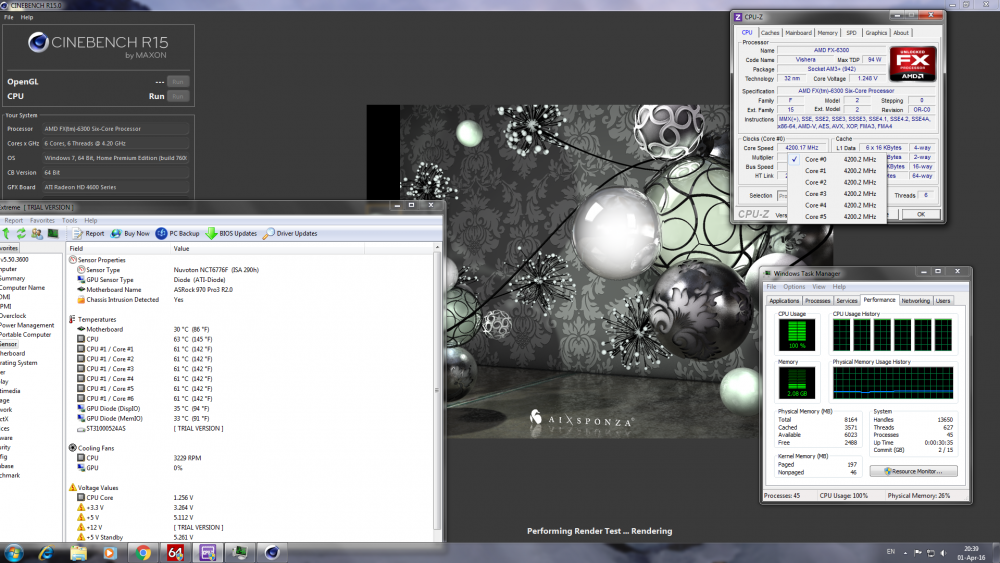
Task: Click the Cooling Fans section icon
Action: (x=73, y=448)
